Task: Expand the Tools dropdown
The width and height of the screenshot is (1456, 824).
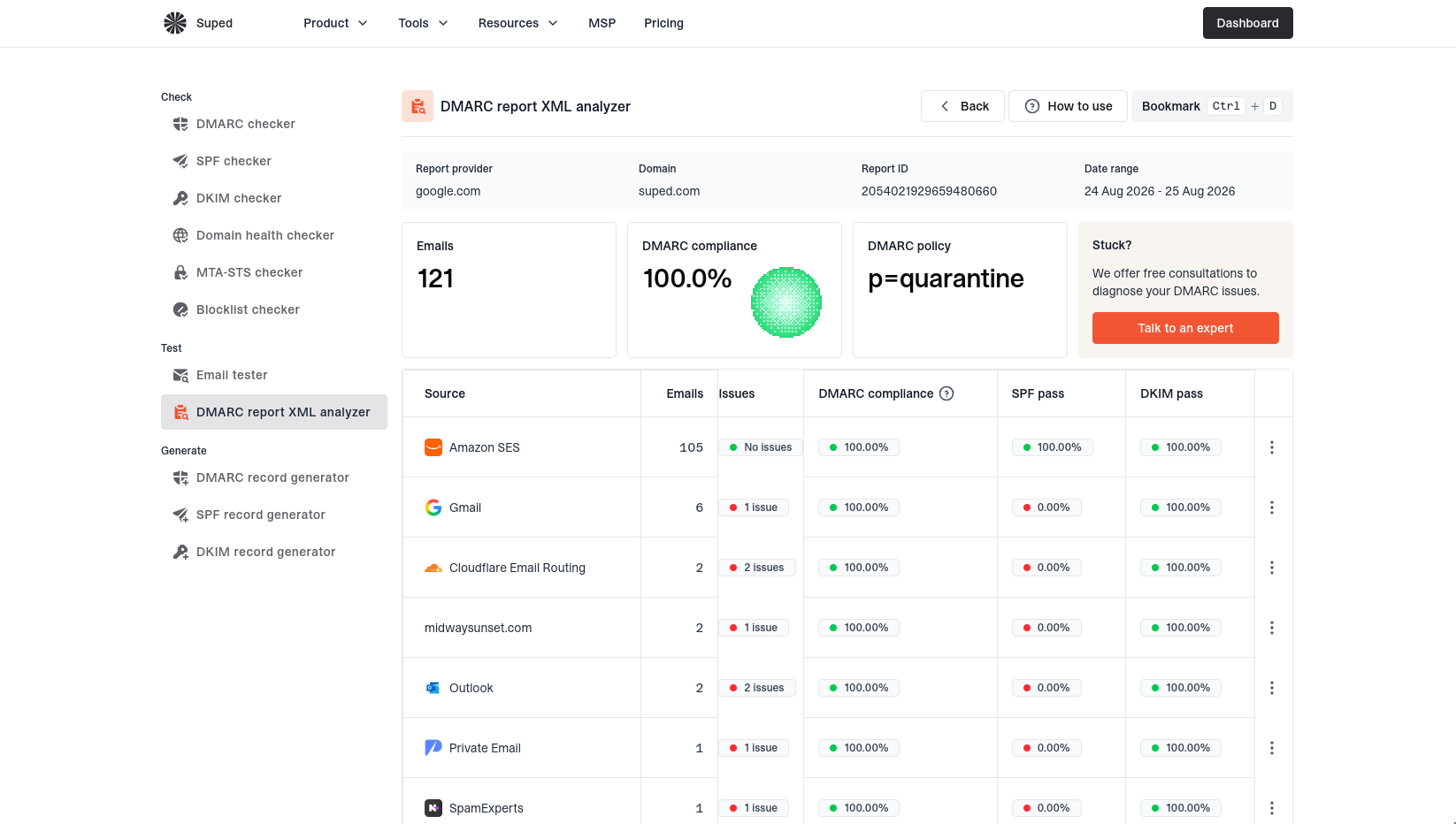Action: coord(423,23)
